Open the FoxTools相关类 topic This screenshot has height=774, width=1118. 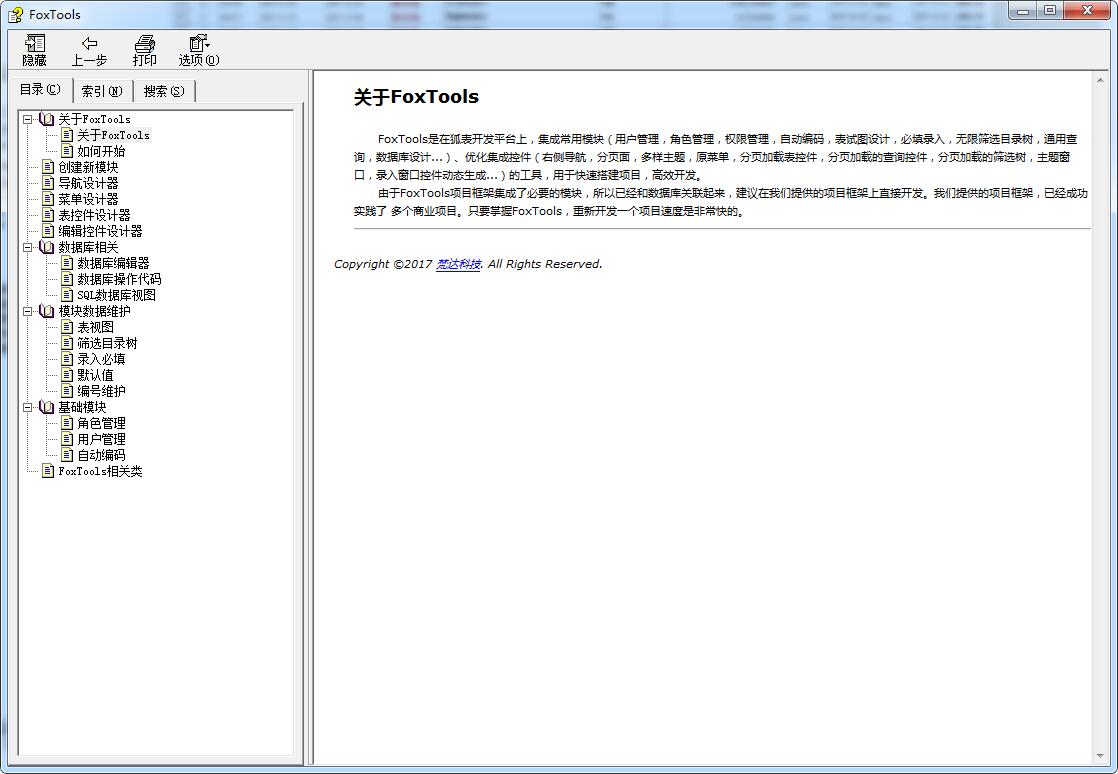pos(101,471)
